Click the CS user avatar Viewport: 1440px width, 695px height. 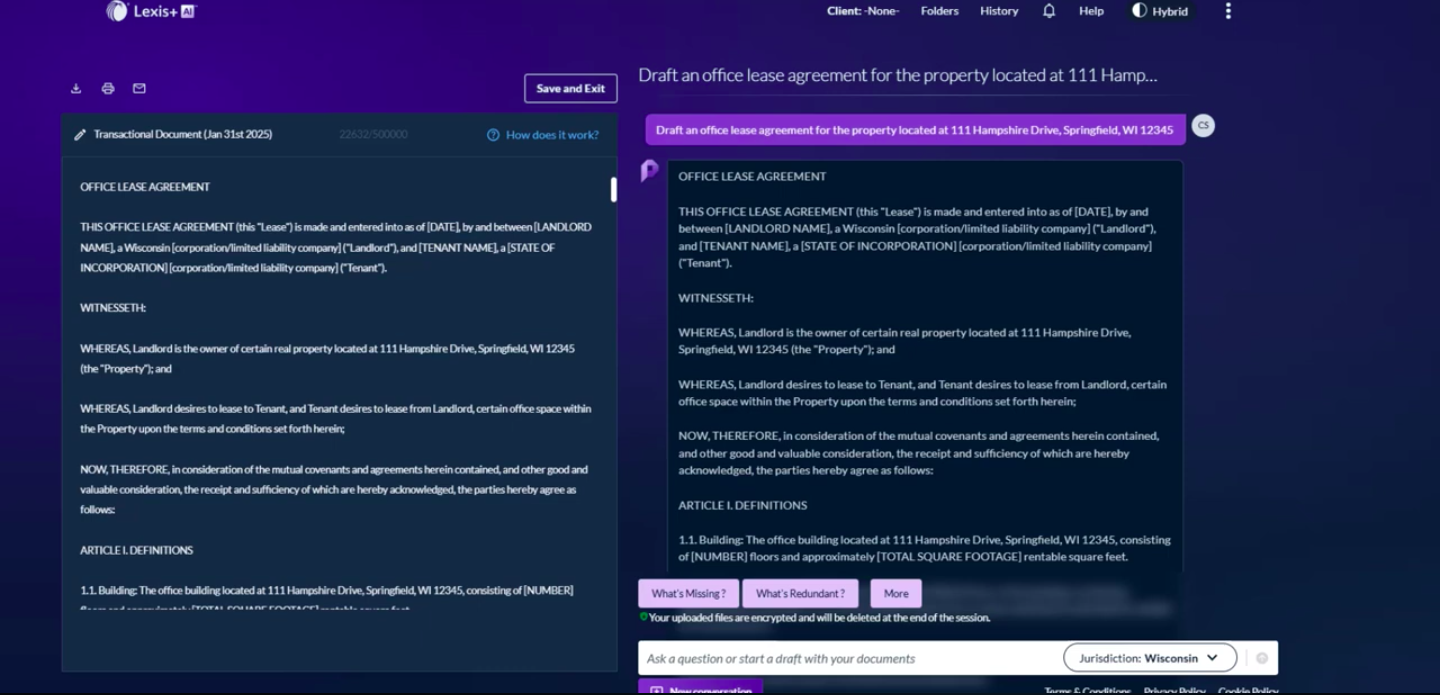coord(1203,126)
